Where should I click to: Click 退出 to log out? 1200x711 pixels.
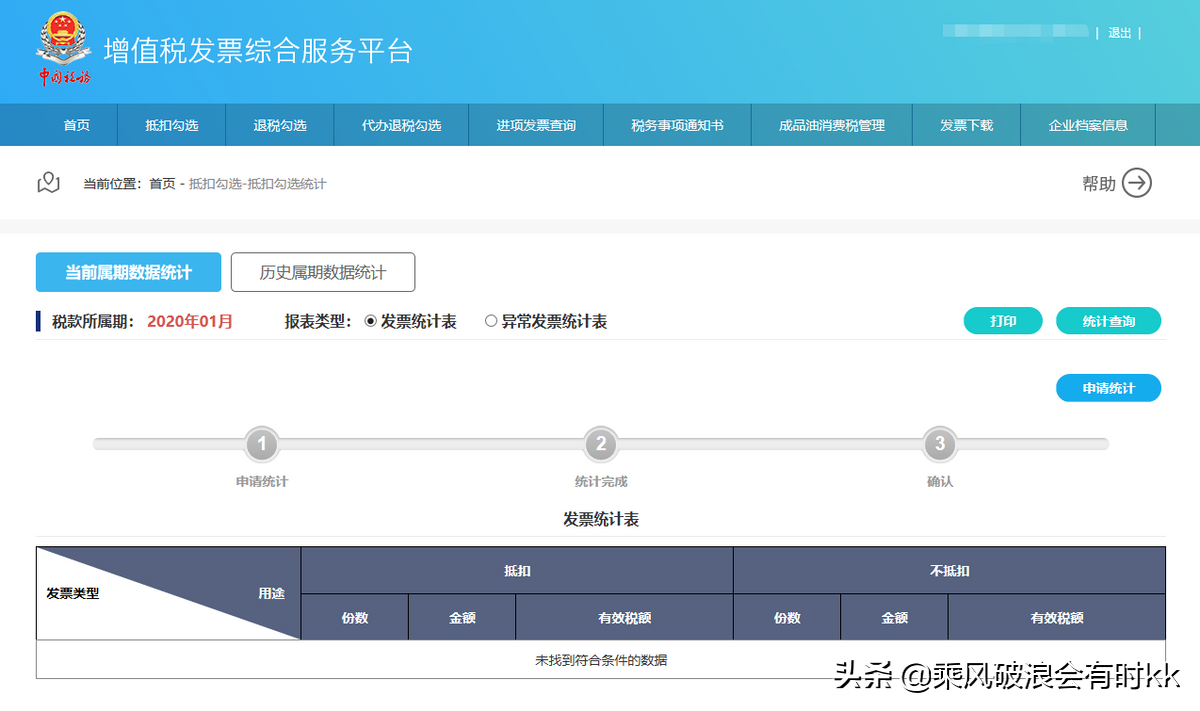[1119, 32]
